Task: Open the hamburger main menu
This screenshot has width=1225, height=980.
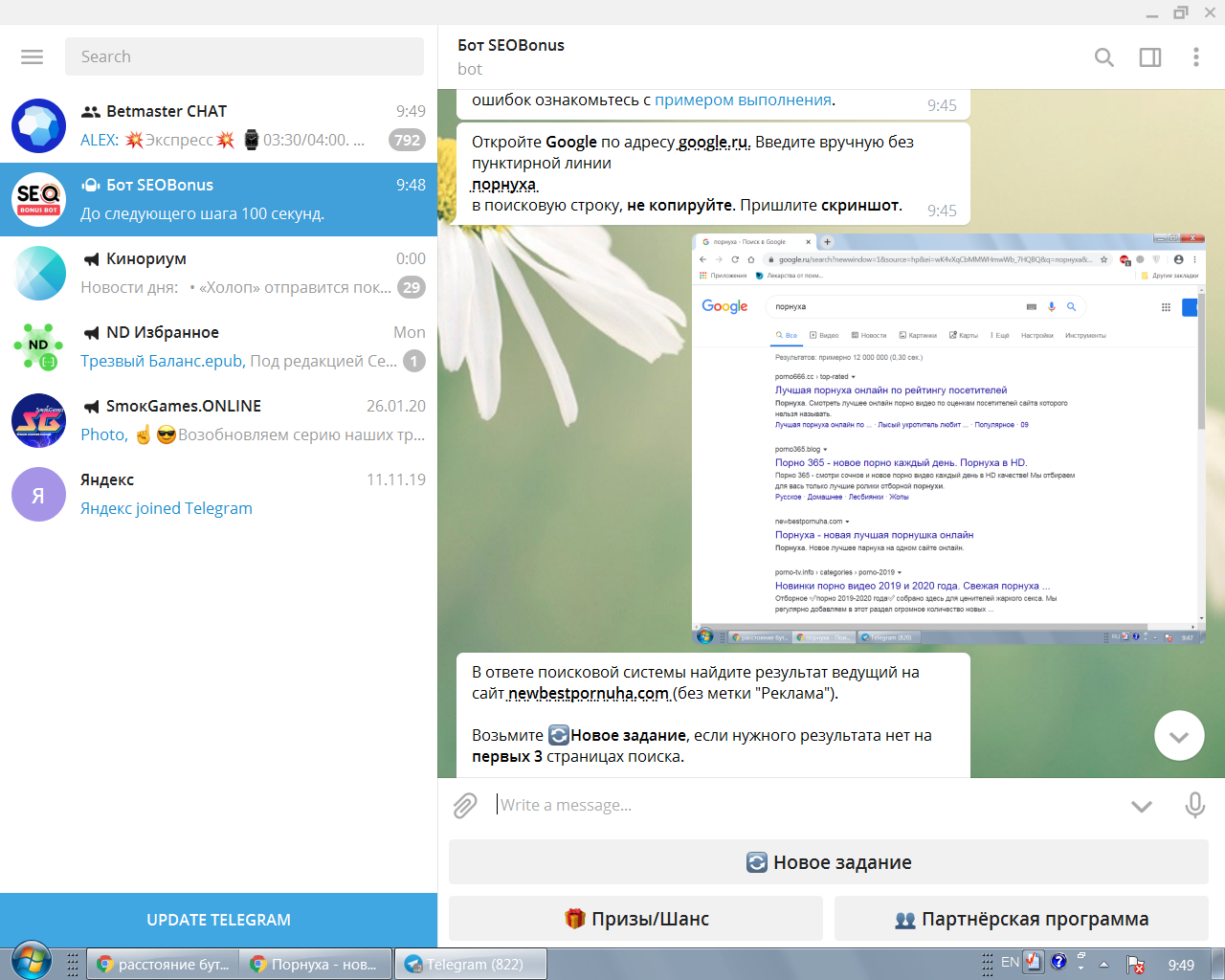Action: (33, 56)
